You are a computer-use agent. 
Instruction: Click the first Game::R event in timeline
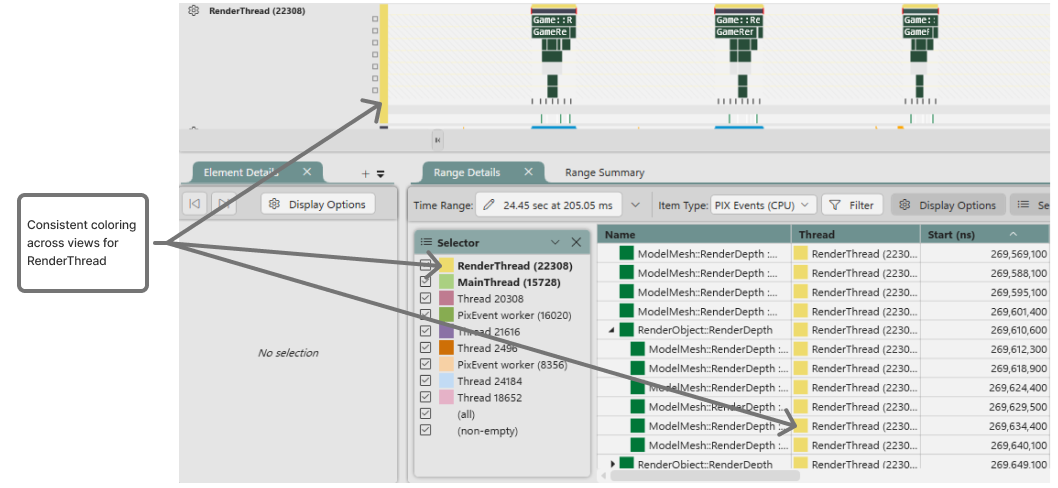pyautogui.click(x=553, y=20)
